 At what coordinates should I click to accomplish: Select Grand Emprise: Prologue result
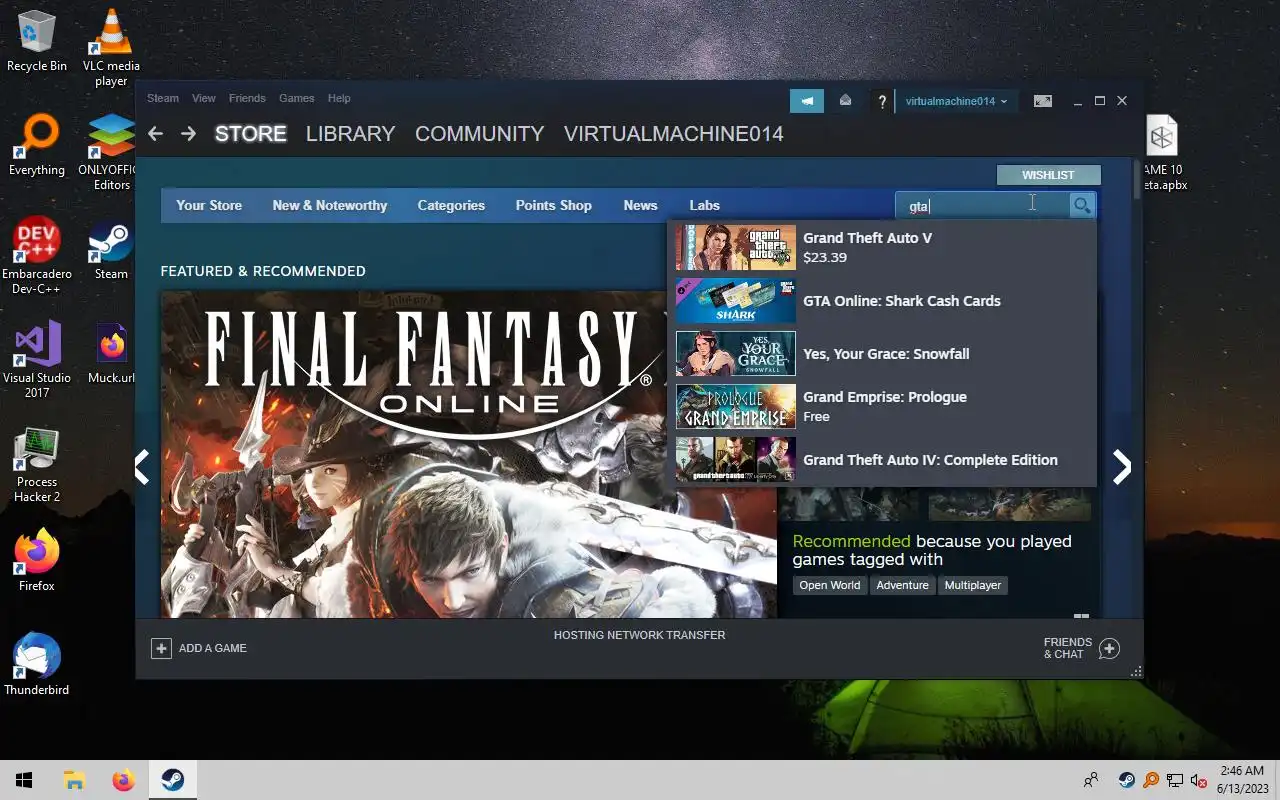882,407
